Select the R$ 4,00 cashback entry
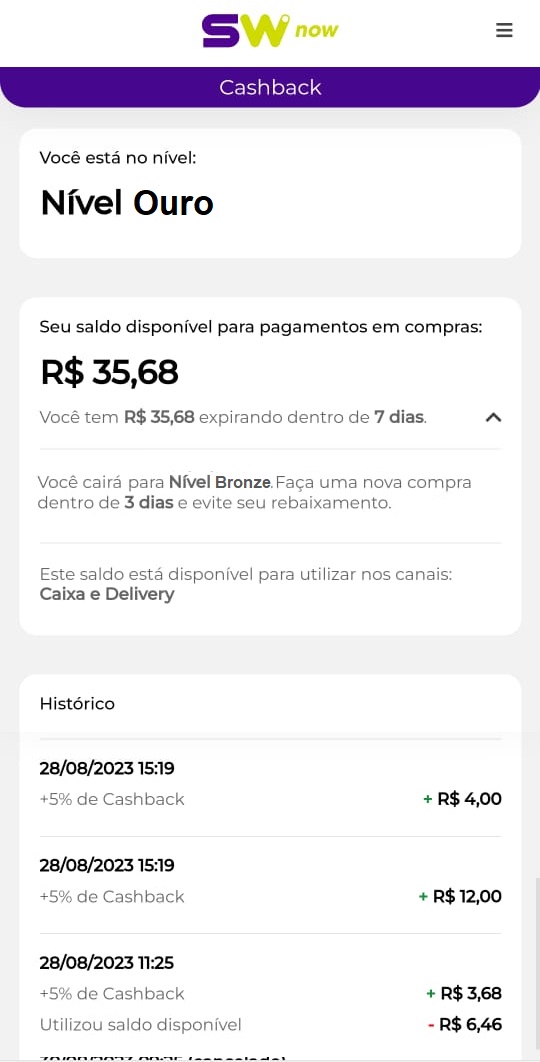The height and width of the screenshot is (1062, 540). pos(270,786)
